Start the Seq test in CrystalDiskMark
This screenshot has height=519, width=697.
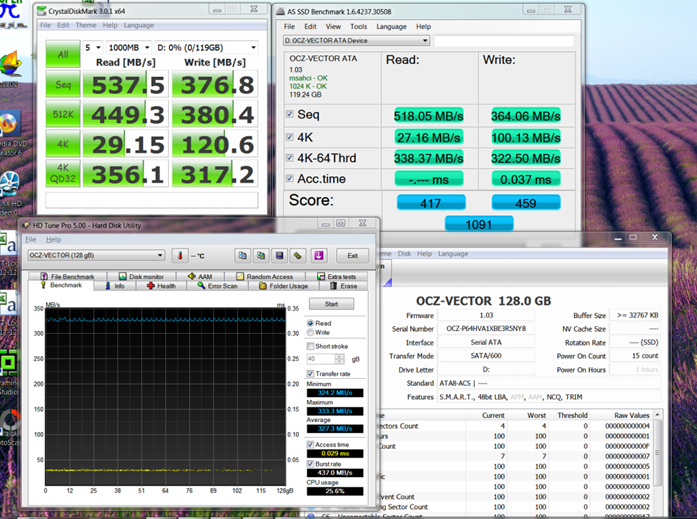click(63, 84)
